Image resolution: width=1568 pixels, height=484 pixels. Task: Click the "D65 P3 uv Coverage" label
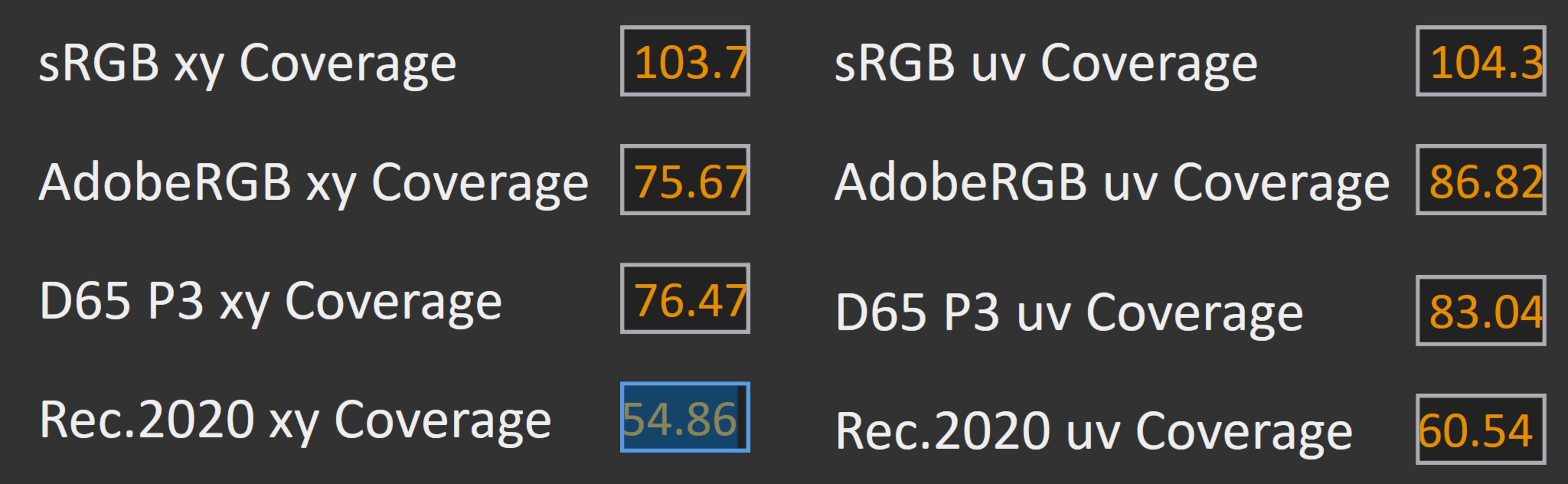tap(1069, 312)
